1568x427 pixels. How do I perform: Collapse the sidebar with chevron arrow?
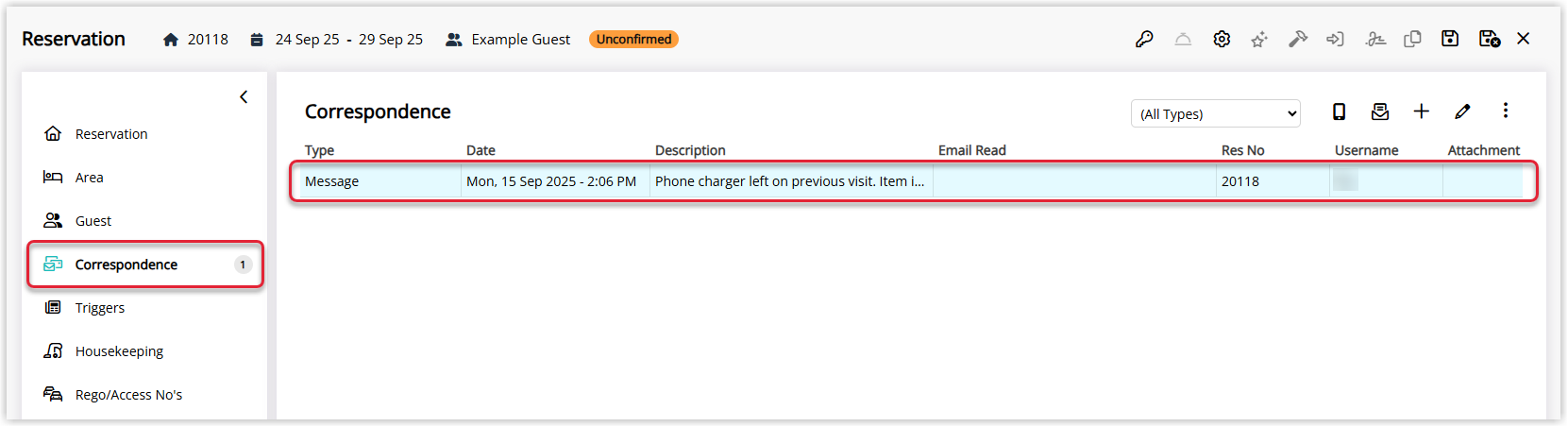click(244, 96)
